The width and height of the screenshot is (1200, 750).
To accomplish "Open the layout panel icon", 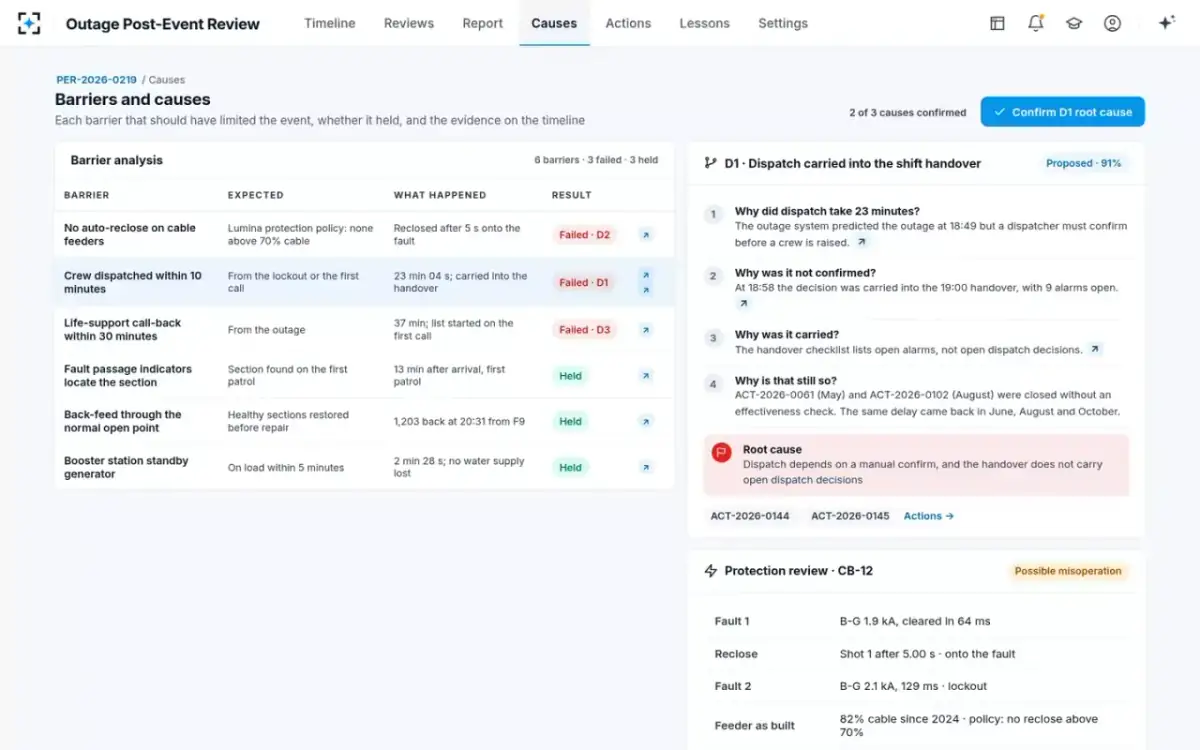I will [x=997, y=23].
